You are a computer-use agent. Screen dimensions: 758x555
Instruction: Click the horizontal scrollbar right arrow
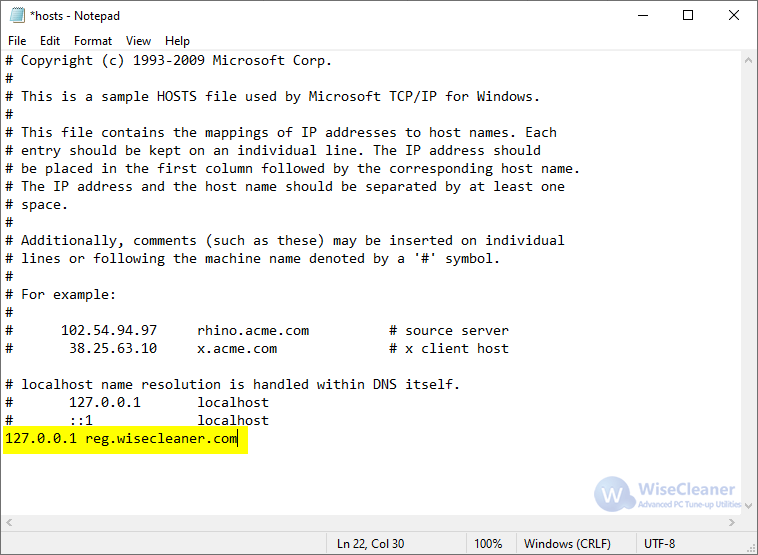(732, 523)
